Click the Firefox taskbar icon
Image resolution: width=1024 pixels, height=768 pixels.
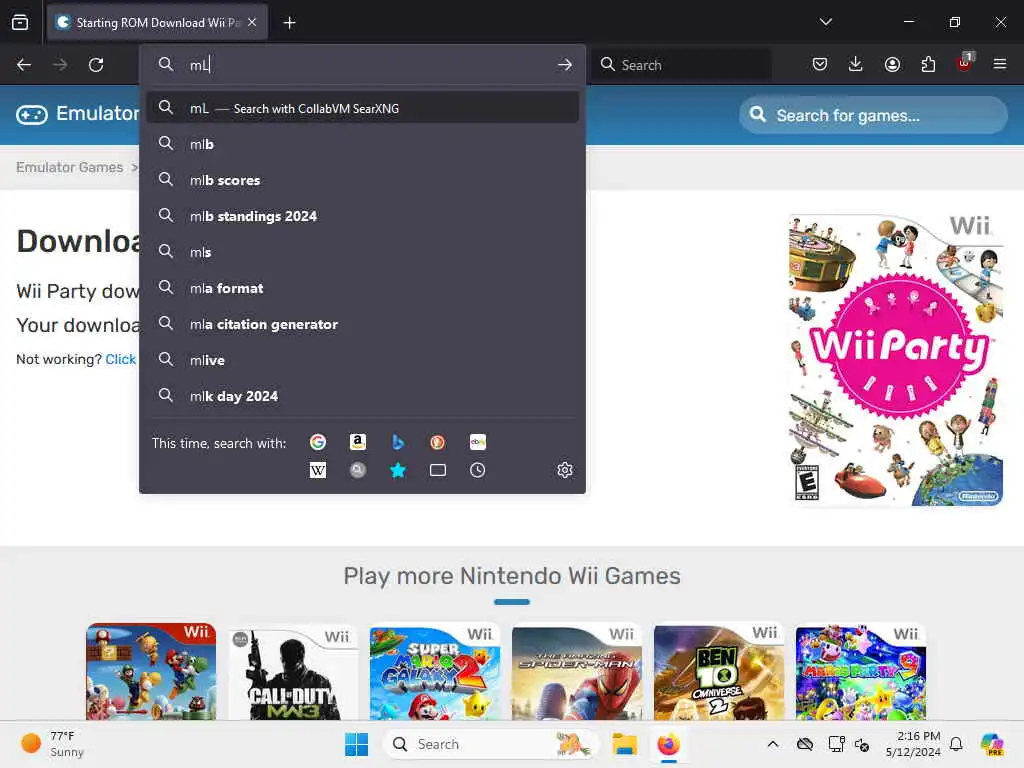tap(668, 744)
